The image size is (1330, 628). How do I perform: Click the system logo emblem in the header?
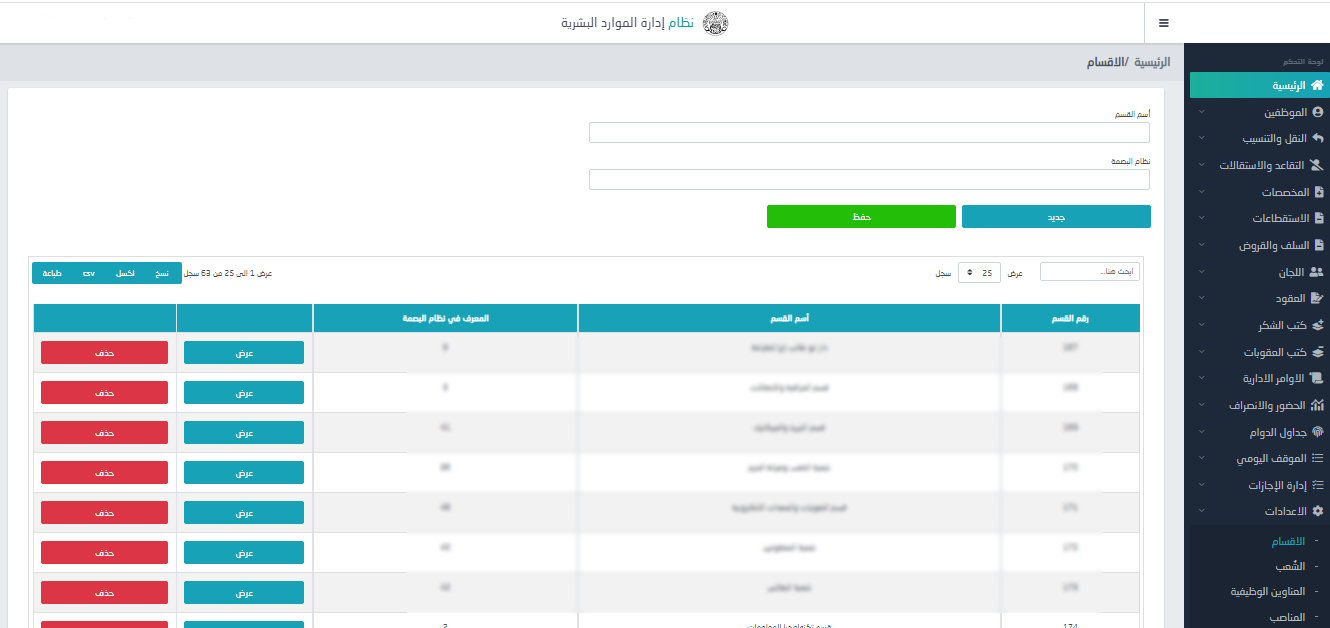coord(716,23)
